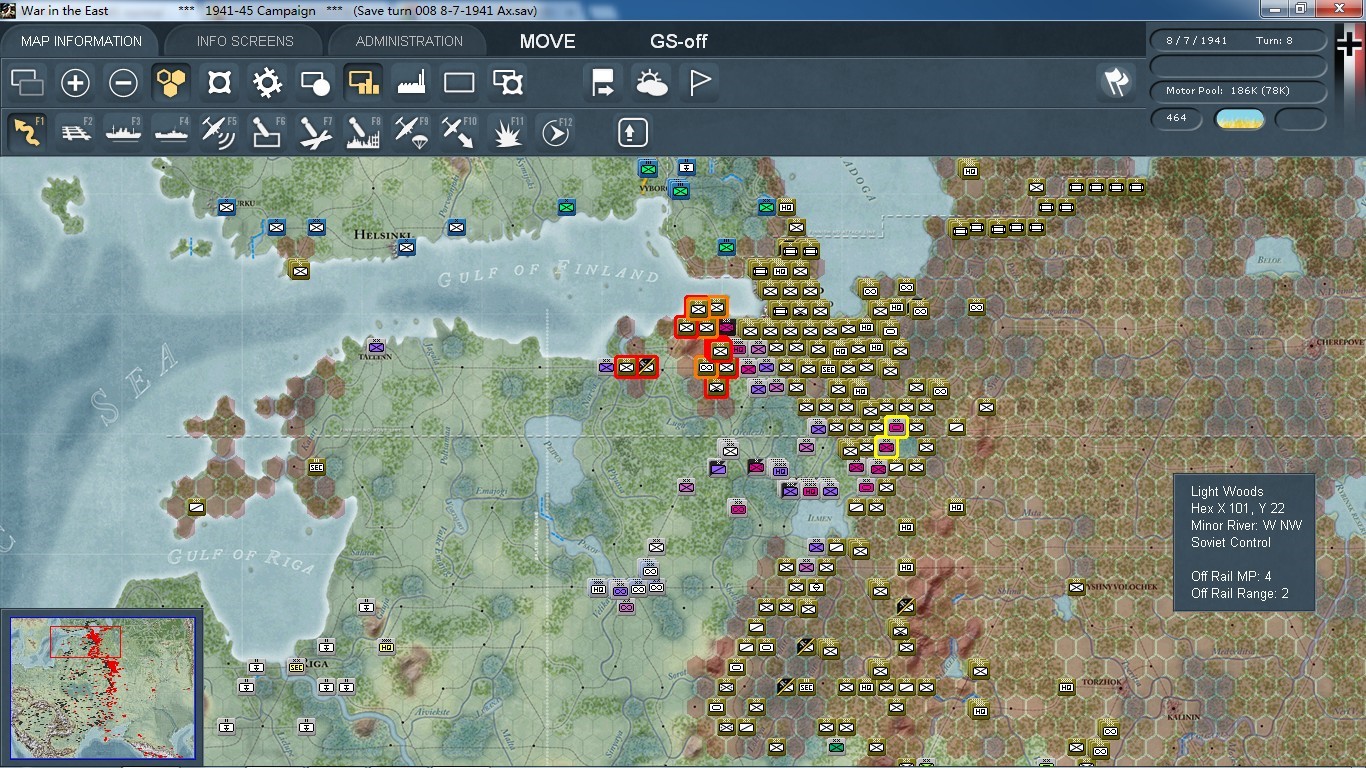Click the counters-with-ring icon after rectangle
The width and height of the screenshot is (1366, 768).
click(508, 82)
